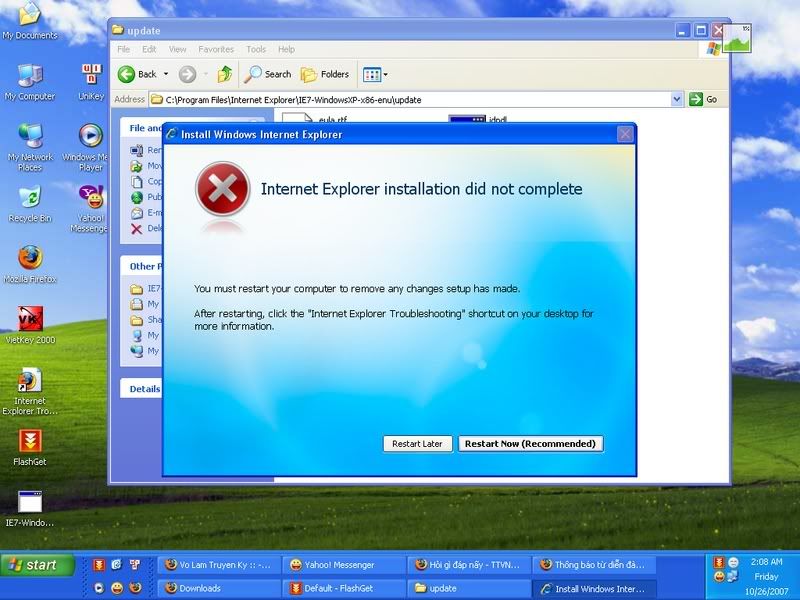Image resolution: width=800 pixels, height=600 pixels.
Task: Open the Favorites menu
Action: 216,49
